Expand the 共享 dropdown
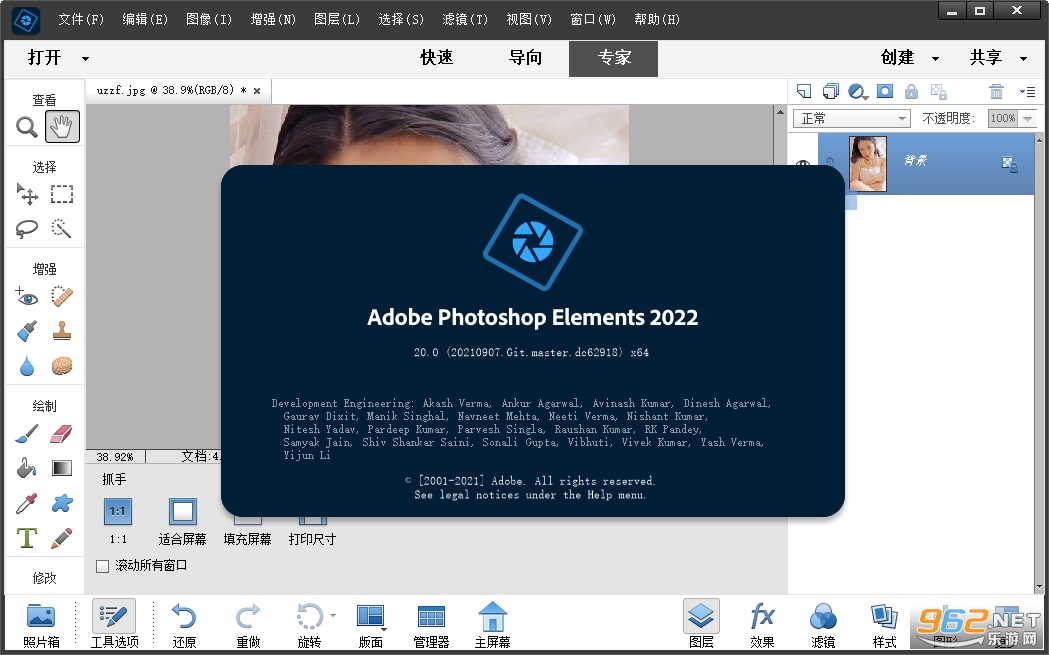Screen dimensions: 1049x655 coord(1023,59)
